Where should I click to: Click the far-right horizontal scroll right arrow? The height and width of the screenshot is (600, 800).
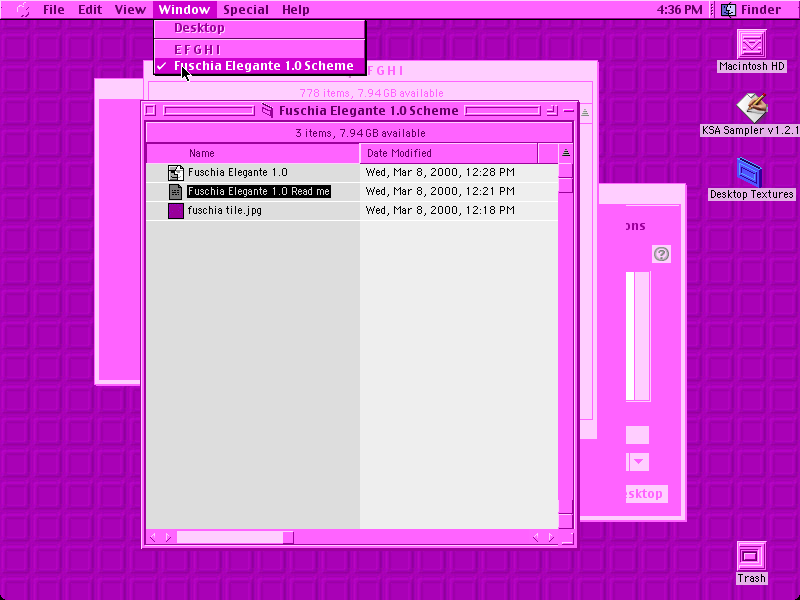click(551, 537)
